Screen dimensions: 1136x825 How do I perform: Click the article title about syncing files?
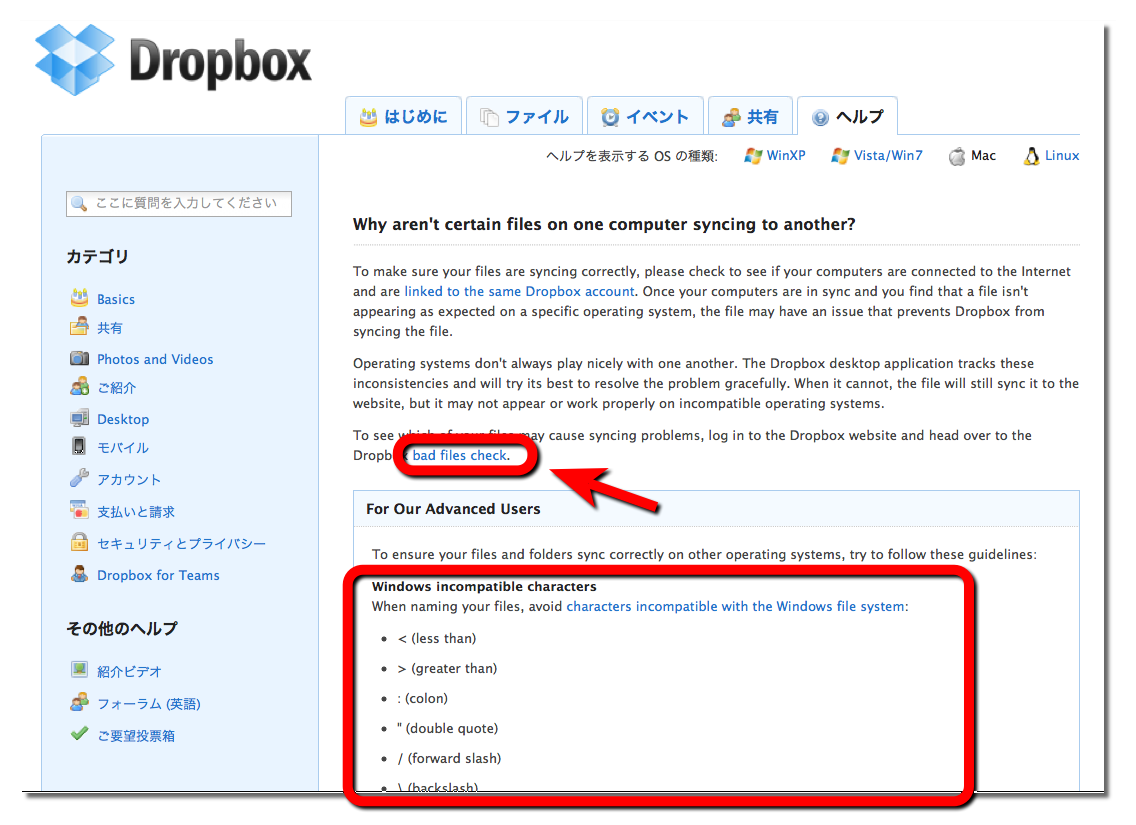604,225
